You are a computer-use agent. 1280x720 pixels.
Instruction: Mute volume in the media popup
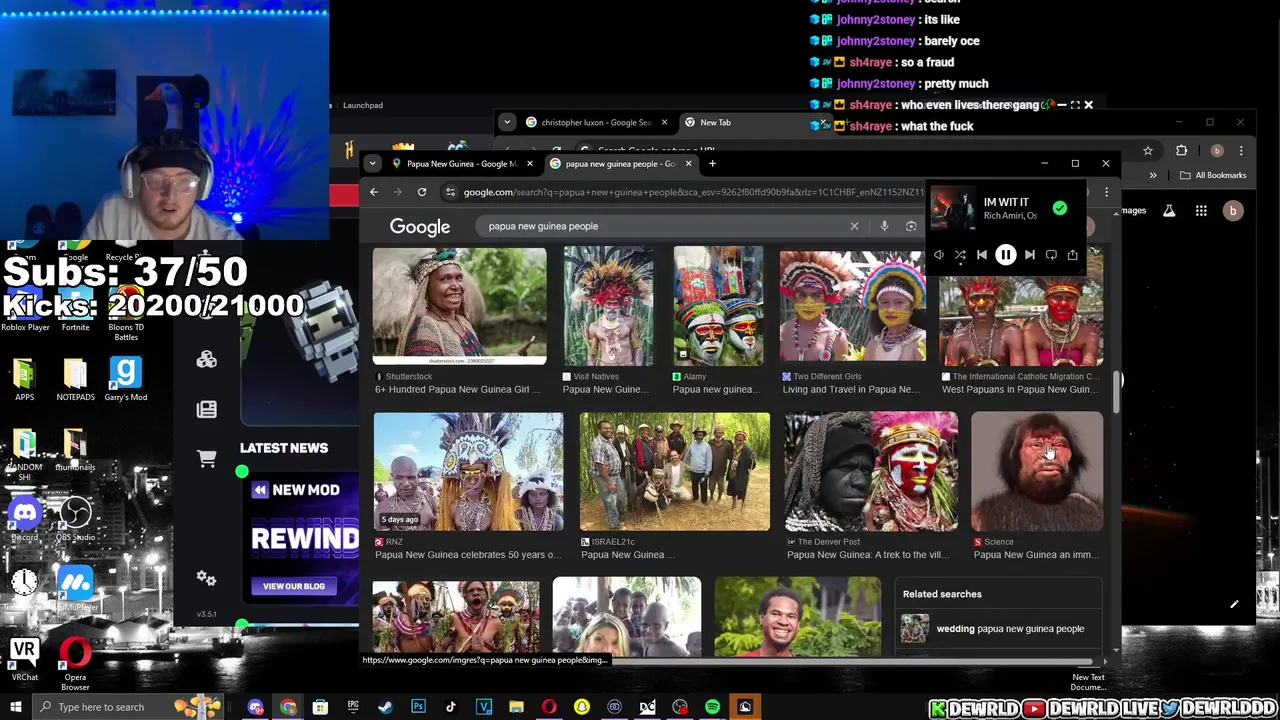pos(938,255)
